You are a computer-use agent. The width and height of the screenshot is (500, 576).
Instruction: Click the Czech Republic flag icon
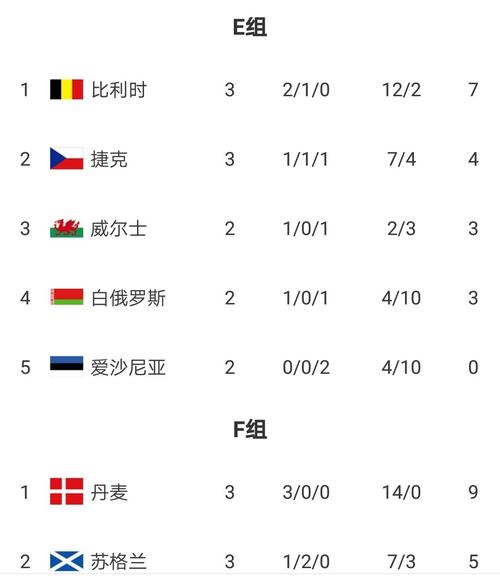click(x=66, y=158)
